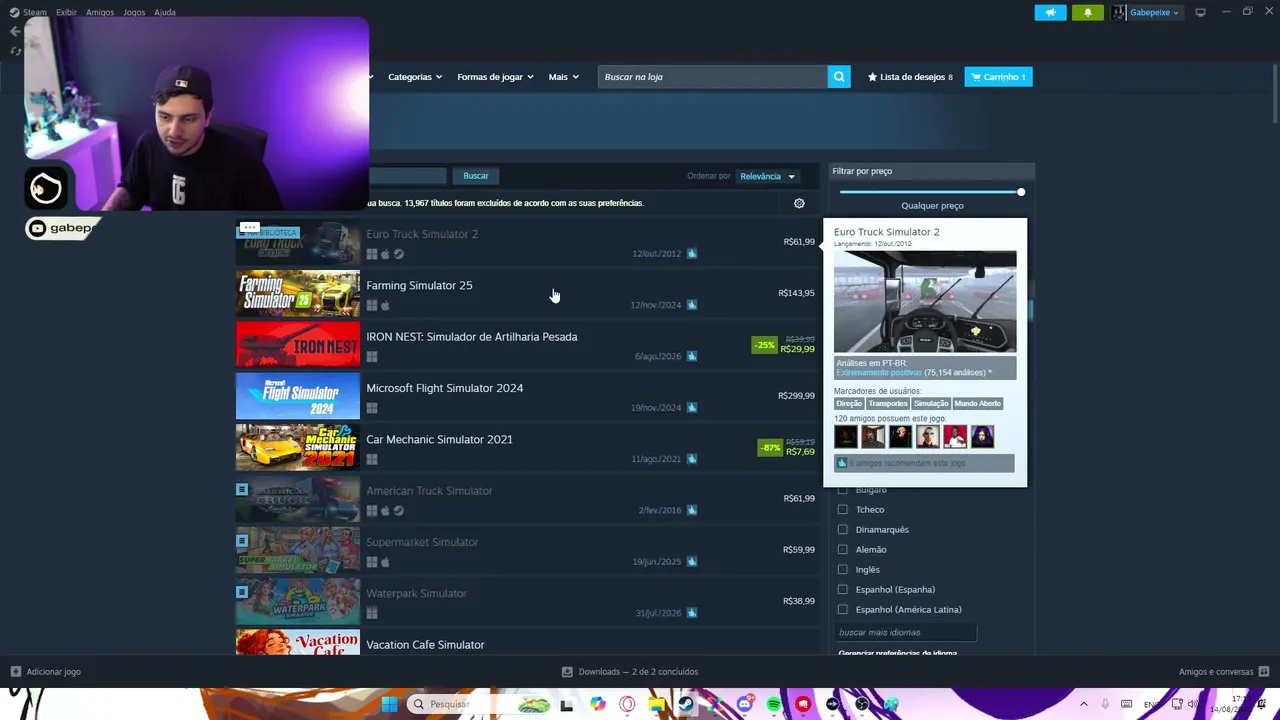Open the notifications bell
Image resolution: width=1280 pixels, height=720 pixels.
[x=1088, y=12]
